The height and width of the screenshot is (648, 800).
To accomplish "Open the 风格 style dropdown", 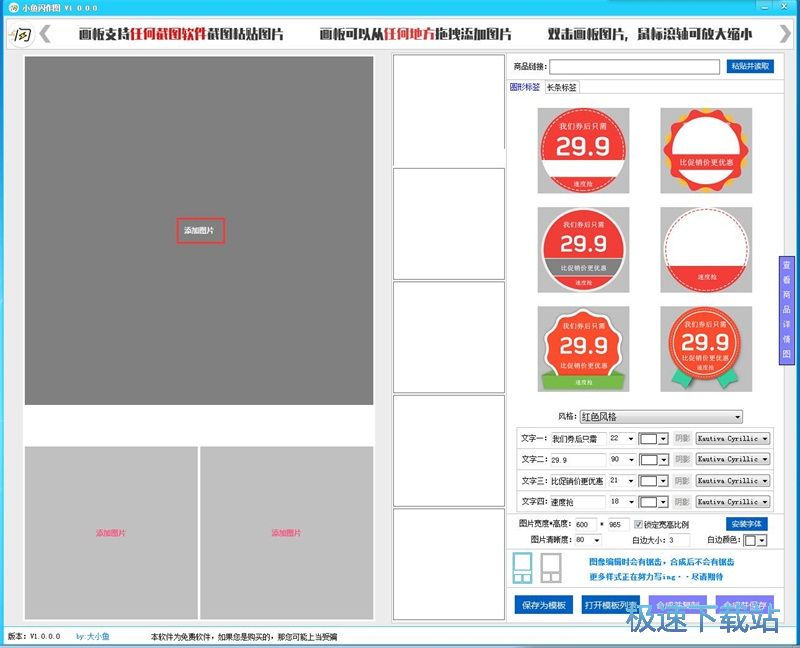I will 737,416.
